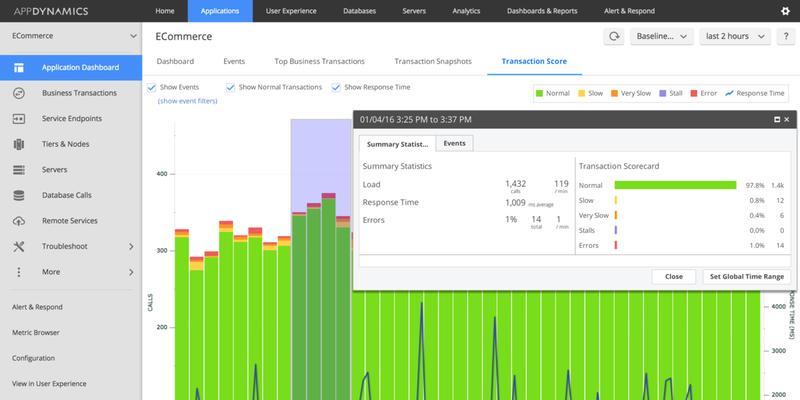The height and width of the screenshot is (400, 800).
Task: Click the Remote Services label
Action: point(69,221)
